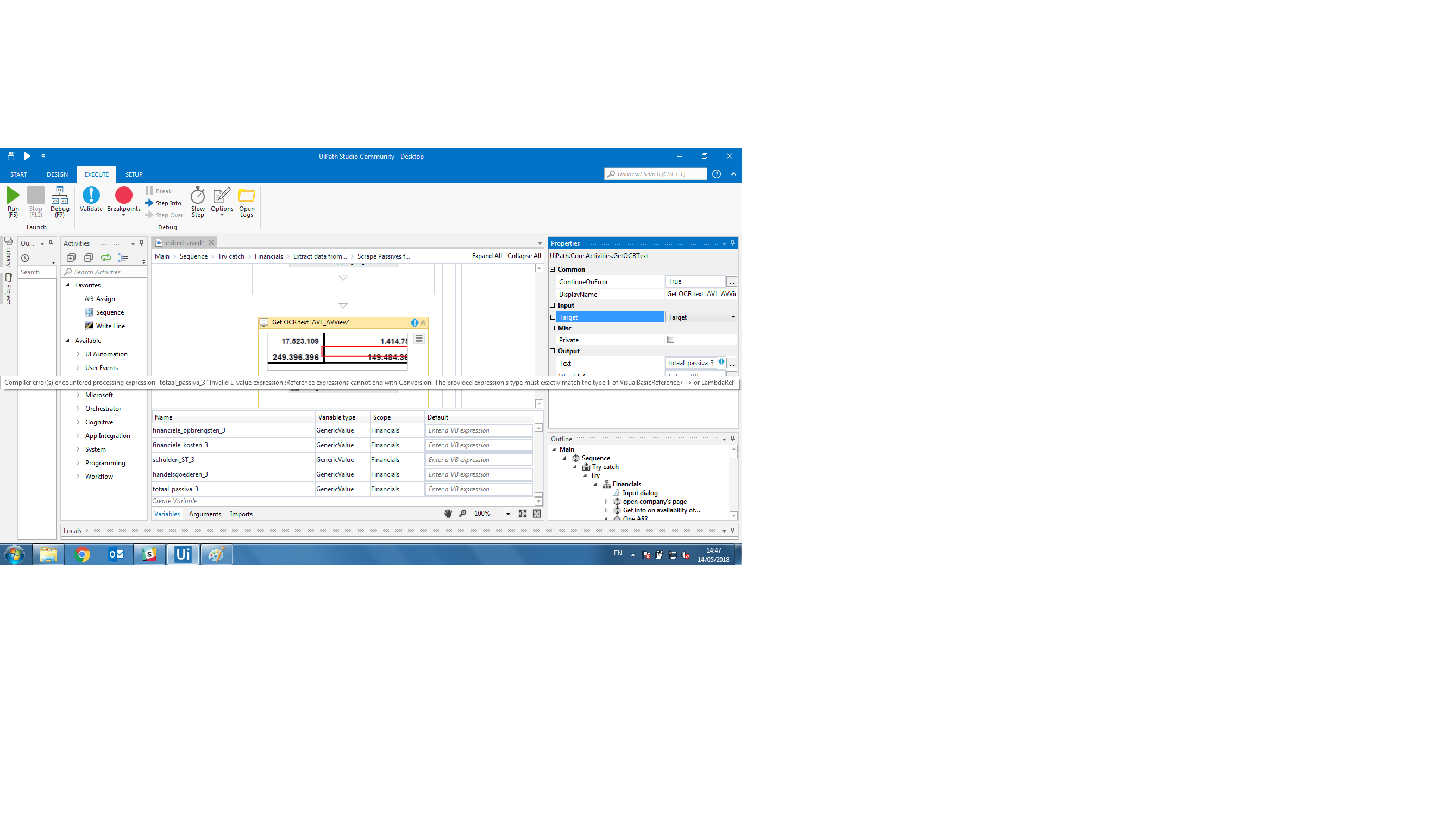Click the green Run (F5) icon

click(x=12, y=196)
